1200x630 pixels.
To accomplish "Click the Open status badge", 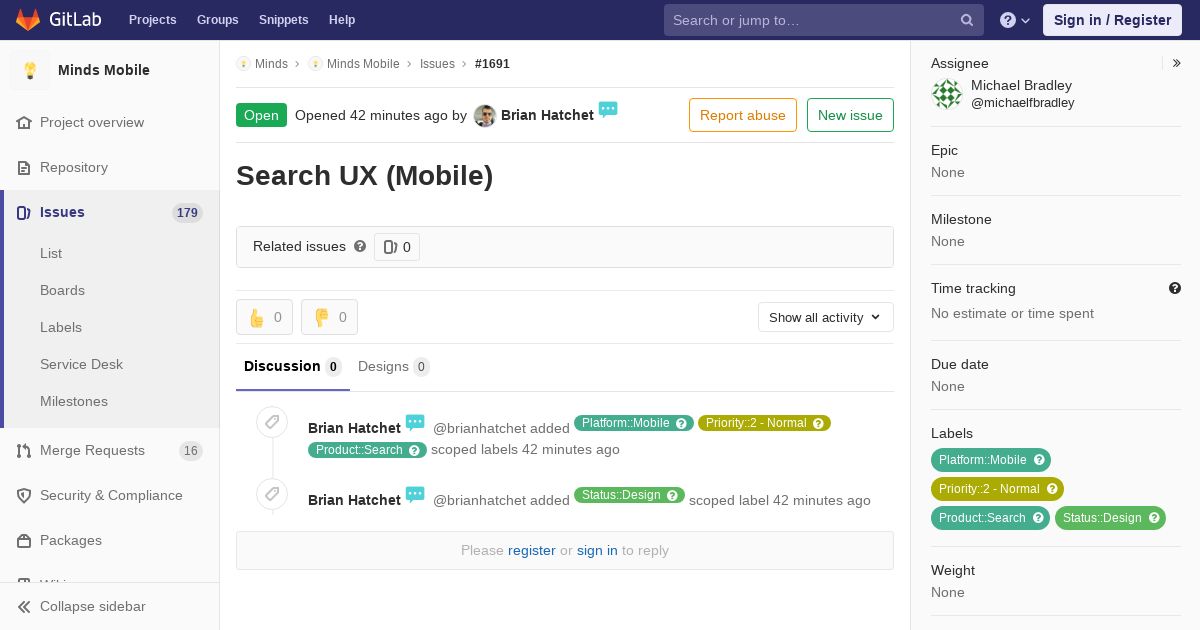I will click(x=261, y=115).
